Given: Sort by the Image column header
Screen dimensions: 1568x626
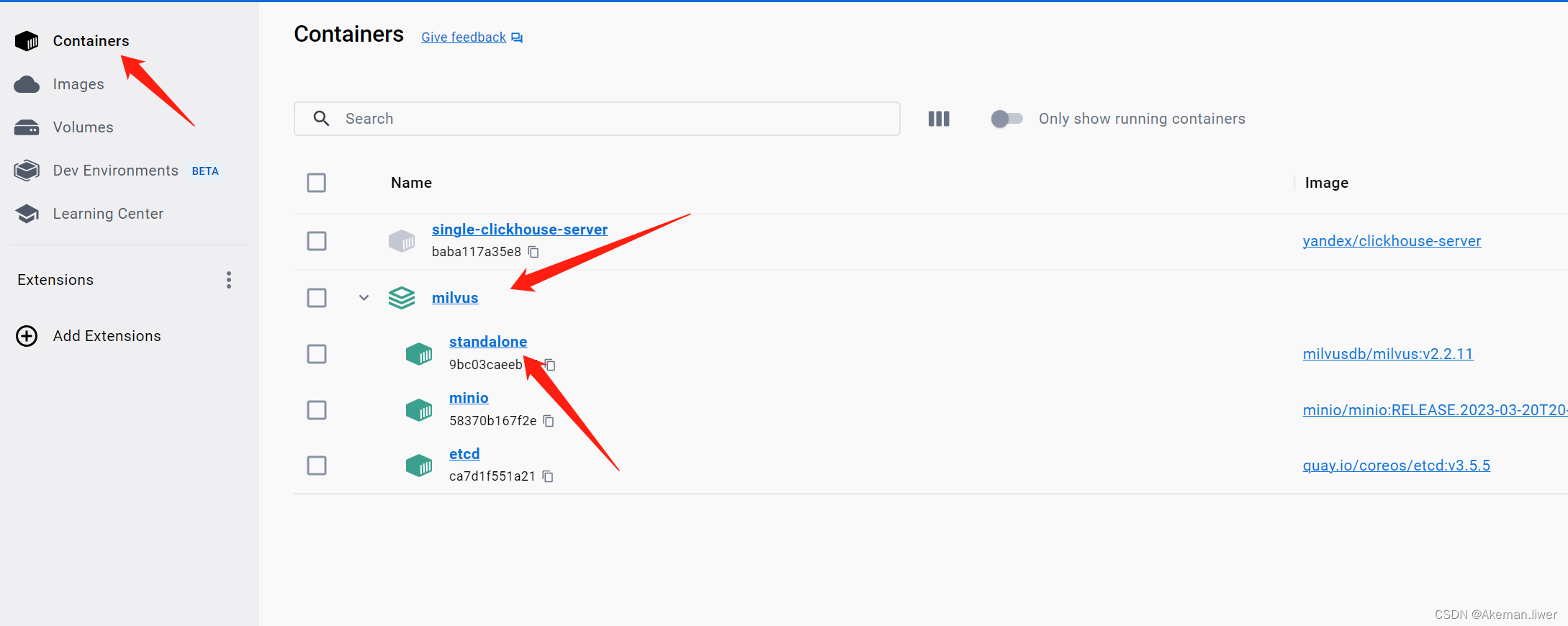Looking at the screenshot, I should point(1326,183).
